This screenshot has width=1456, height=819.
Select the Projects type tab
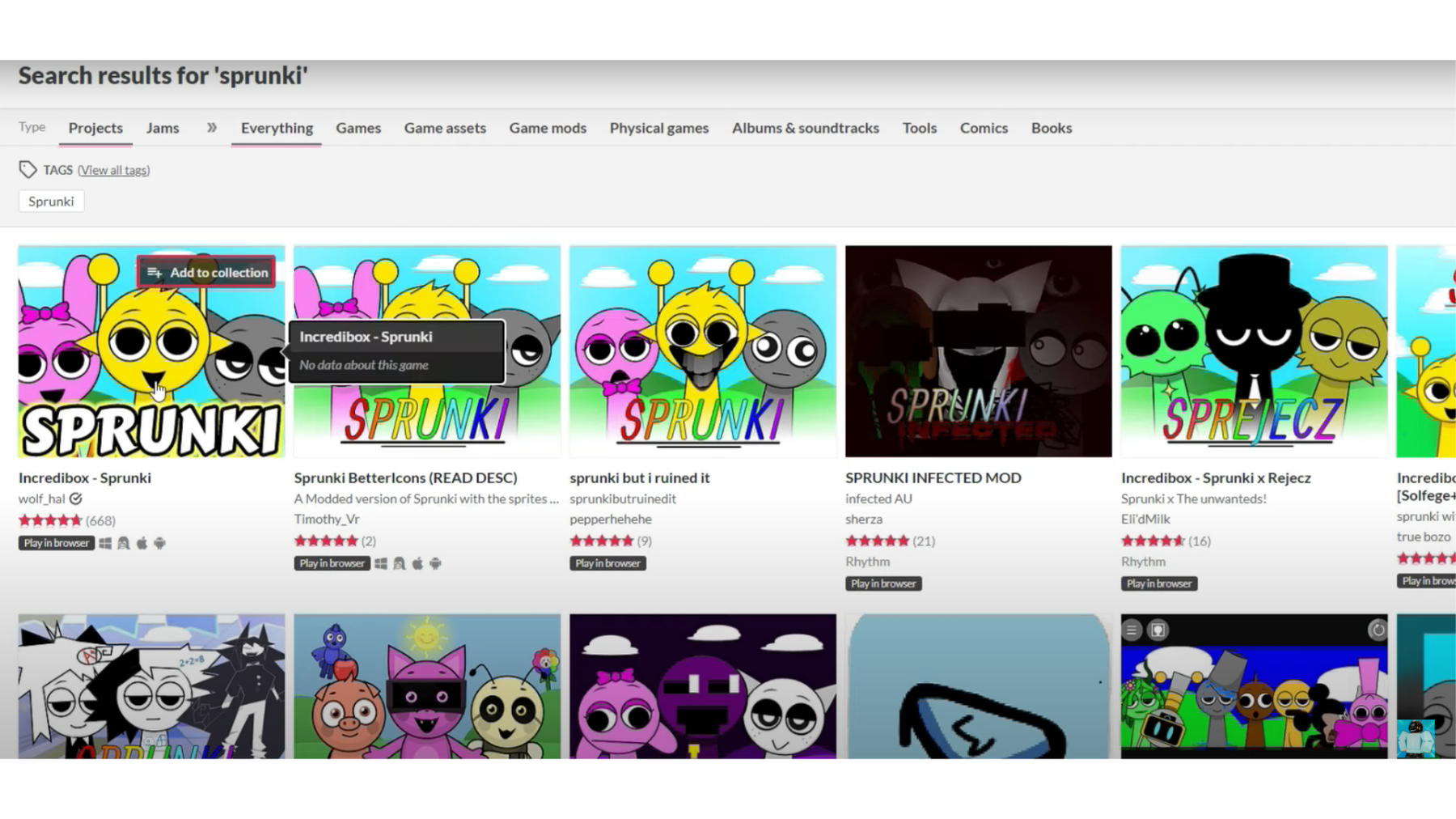pyautogui.click(x=95, y=128)
